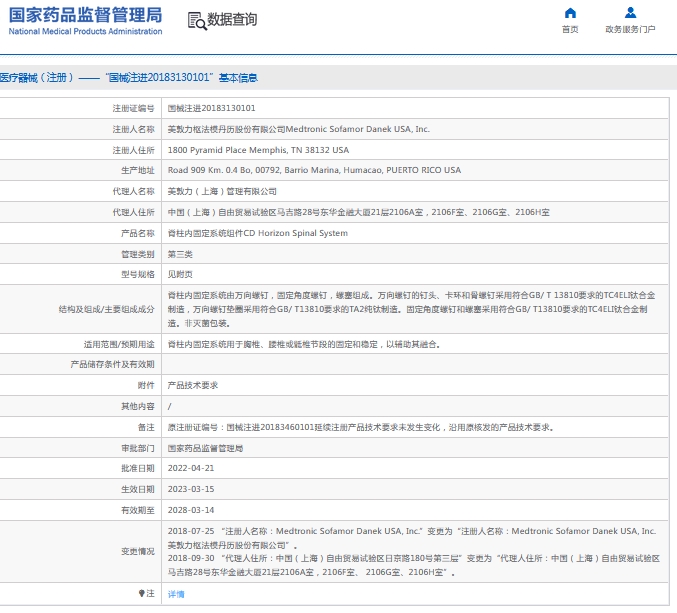677x613 pixels.
Task: Click the 代理人名称 field label
Action: [x=133, y=191]
